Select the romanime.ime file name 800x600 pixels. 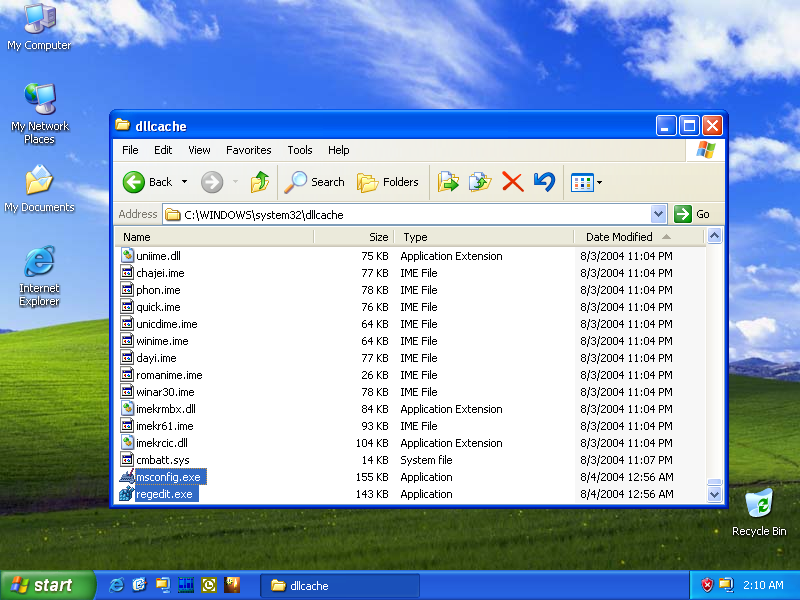click(x=169, y=375)
